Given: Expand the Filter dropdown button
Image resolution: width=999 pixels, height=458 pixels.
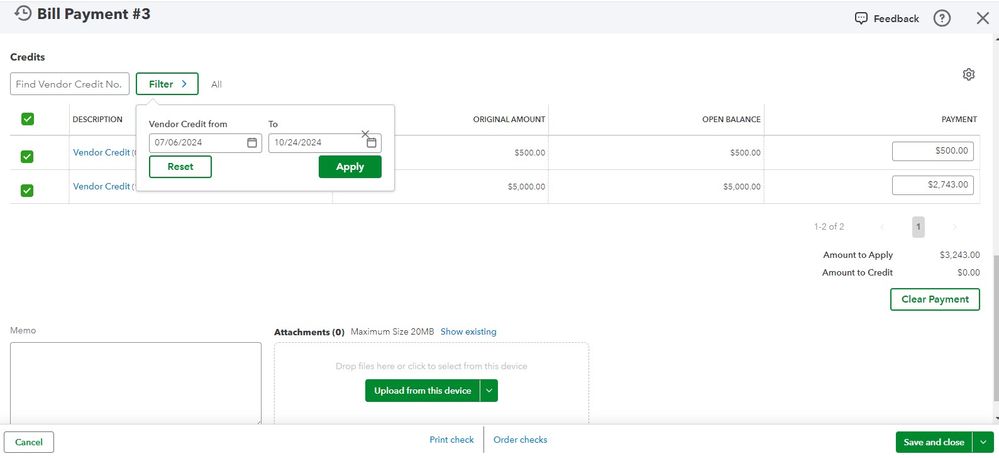Looking at the screenshot, I should click(x=167, y=84).
